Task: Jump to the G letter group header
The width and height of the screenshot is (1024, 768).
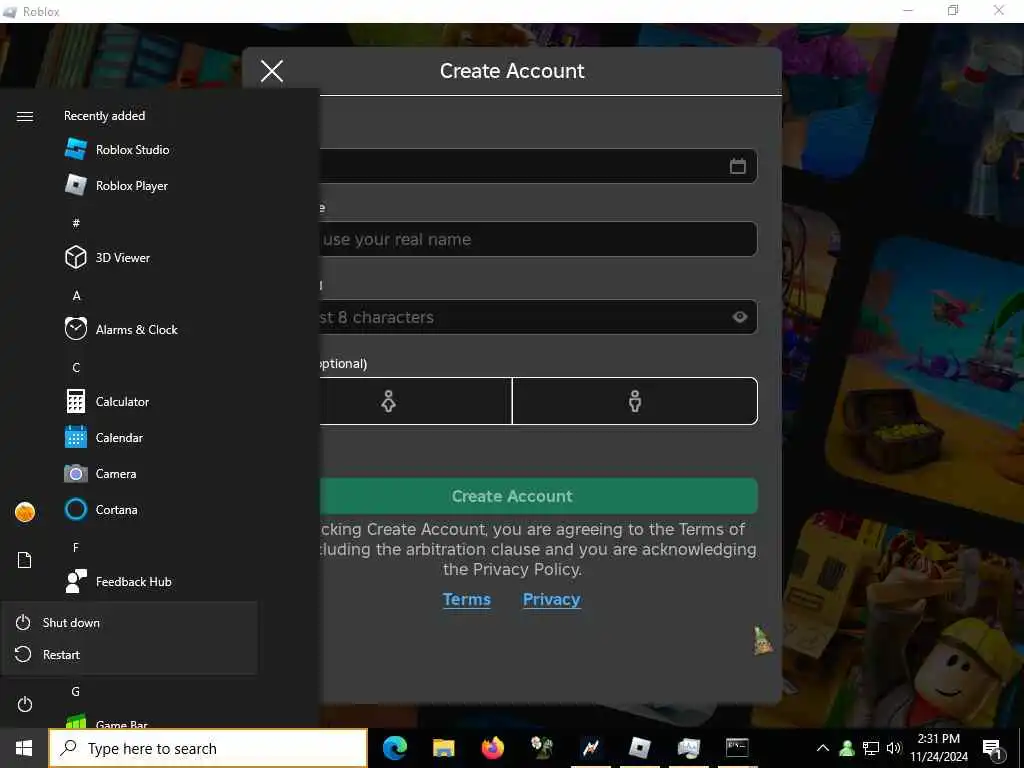Action: pos(76,691)
